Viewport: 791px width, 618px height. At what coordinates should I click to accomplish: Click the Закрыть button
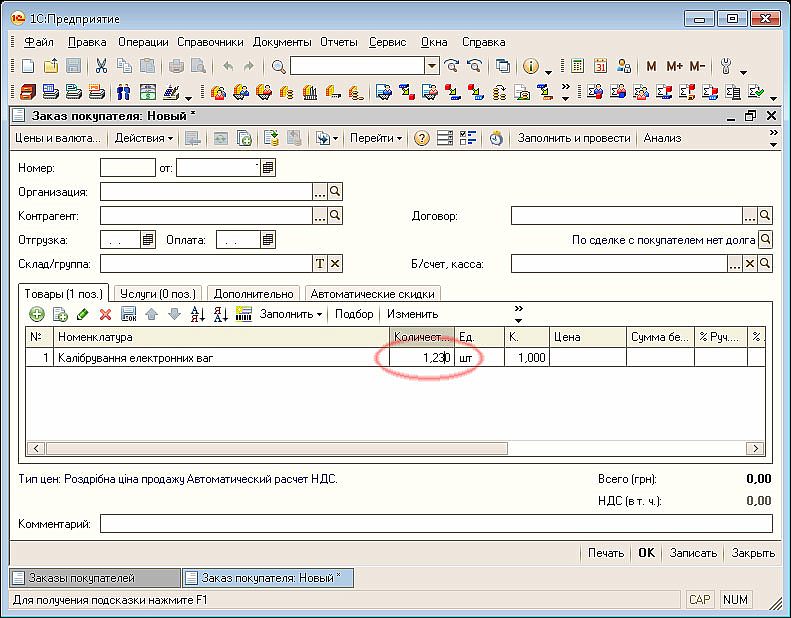(753, 553)
